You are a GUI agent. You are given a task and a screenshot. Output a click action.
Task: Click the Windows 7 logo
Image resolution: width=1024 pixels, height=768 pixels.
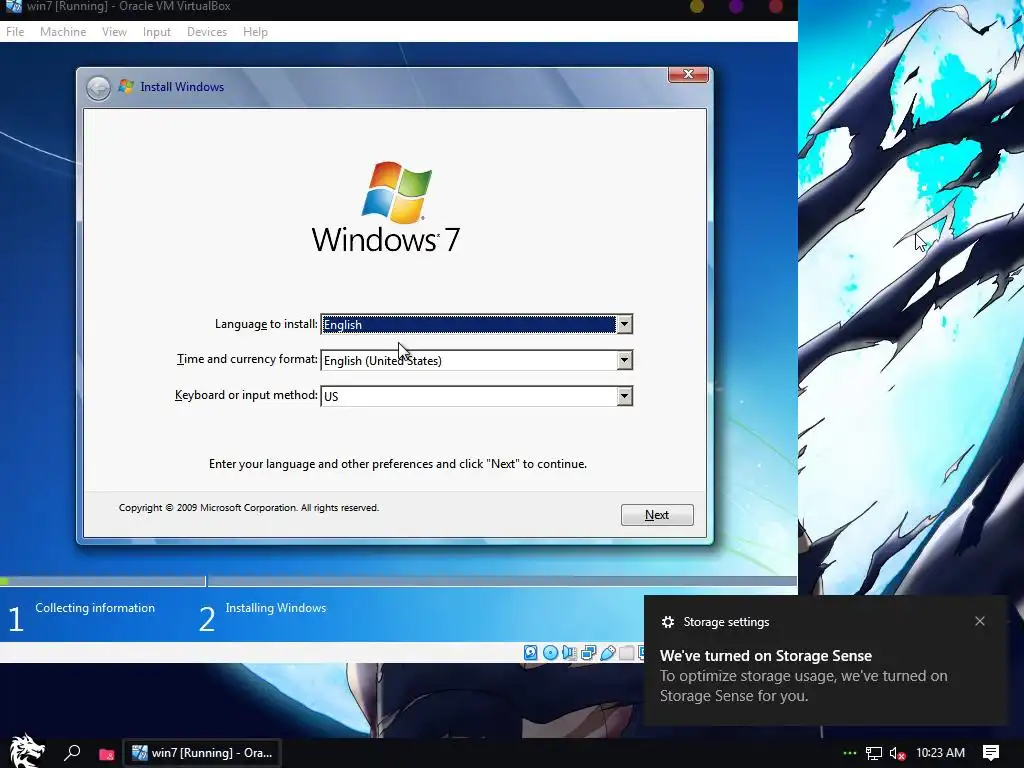tap(386, 208)
